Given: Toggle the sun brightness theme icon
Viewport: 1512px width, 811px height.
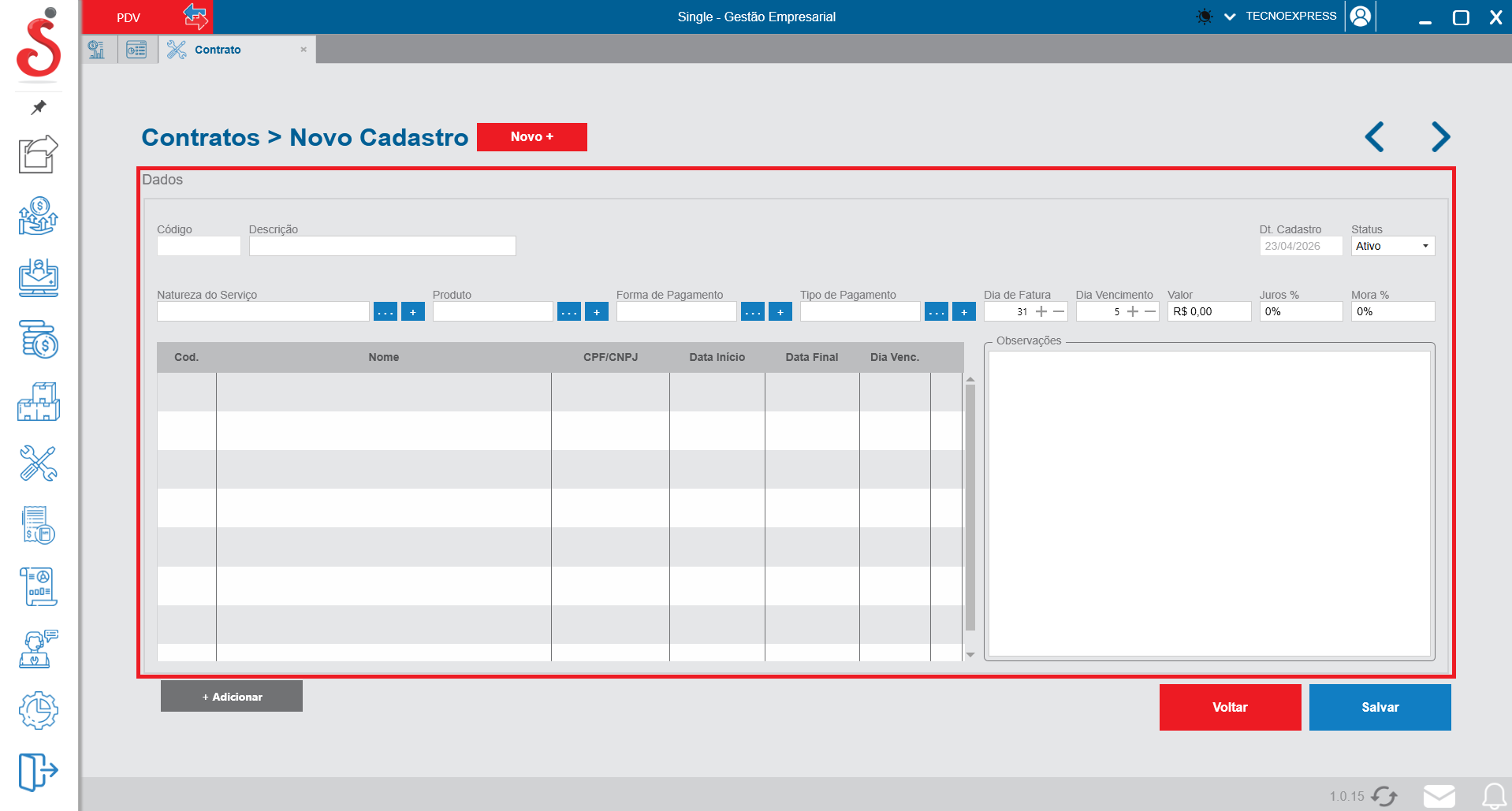Looking at the screenshot, I should 1204,17.
